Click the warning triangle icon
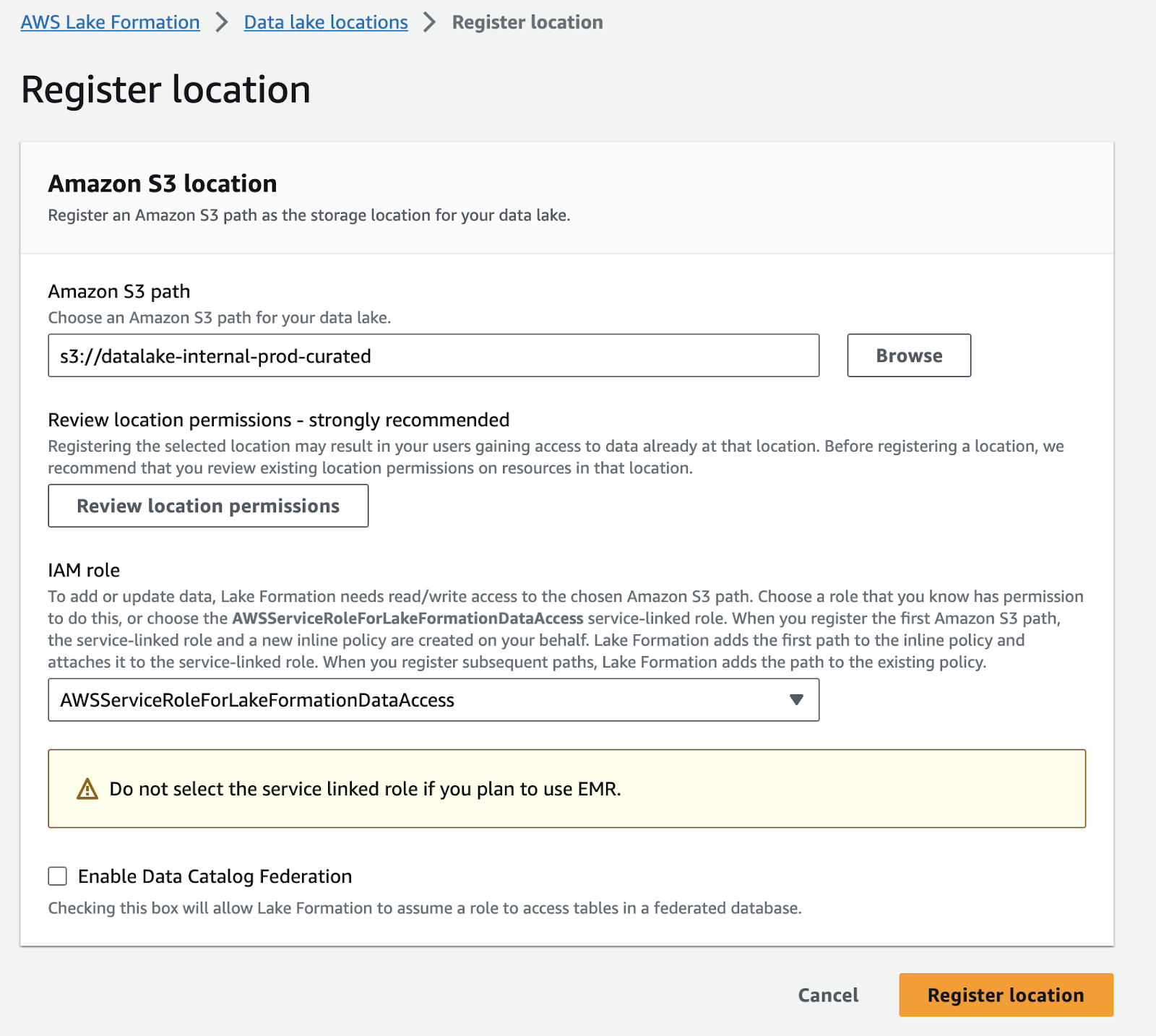Viewport: 1156px width, 1036px height. pyautogui.click(x=87, y=789)
